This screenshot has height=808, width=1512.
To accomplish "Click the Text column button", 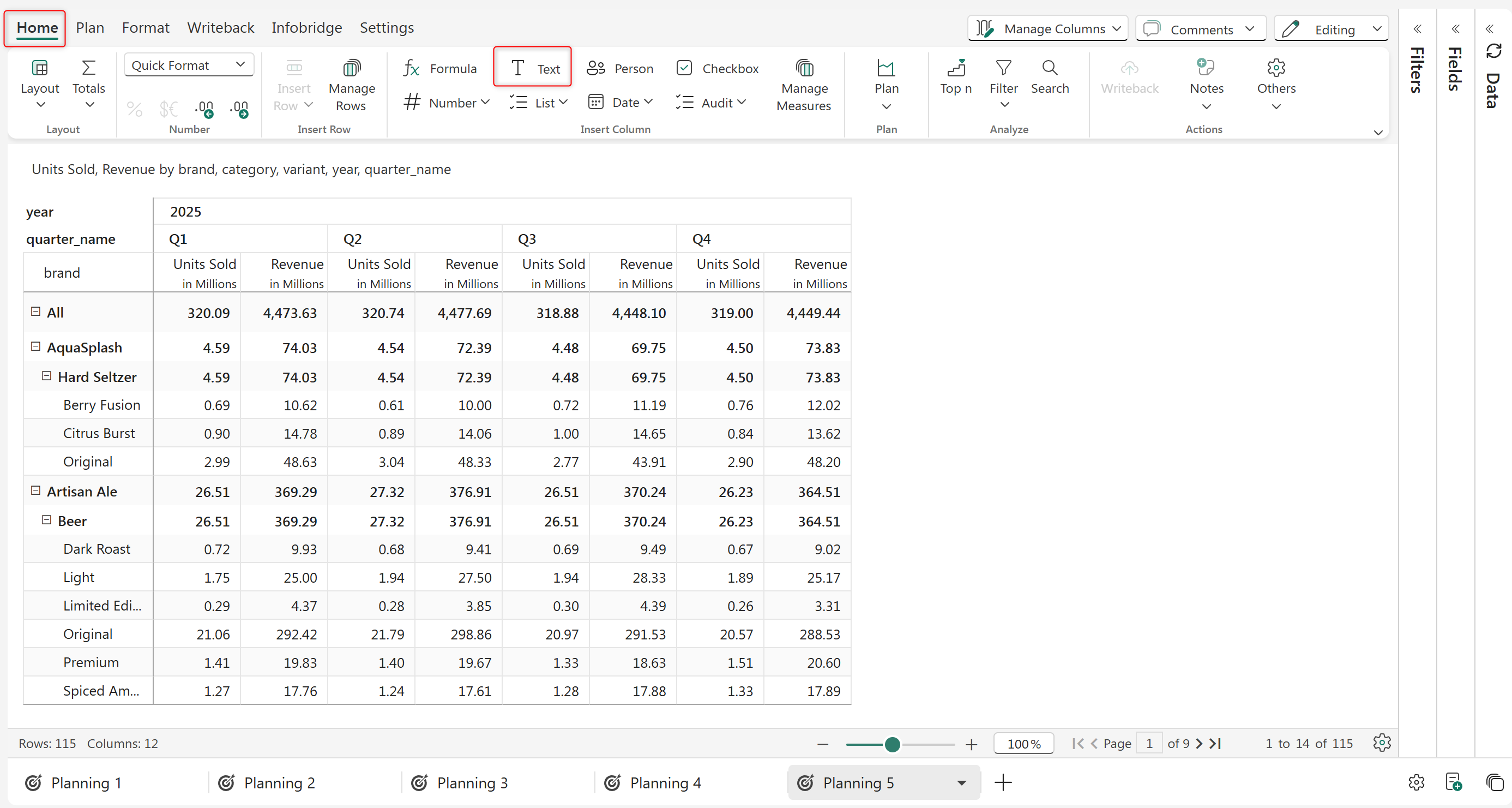I will 532,69.
